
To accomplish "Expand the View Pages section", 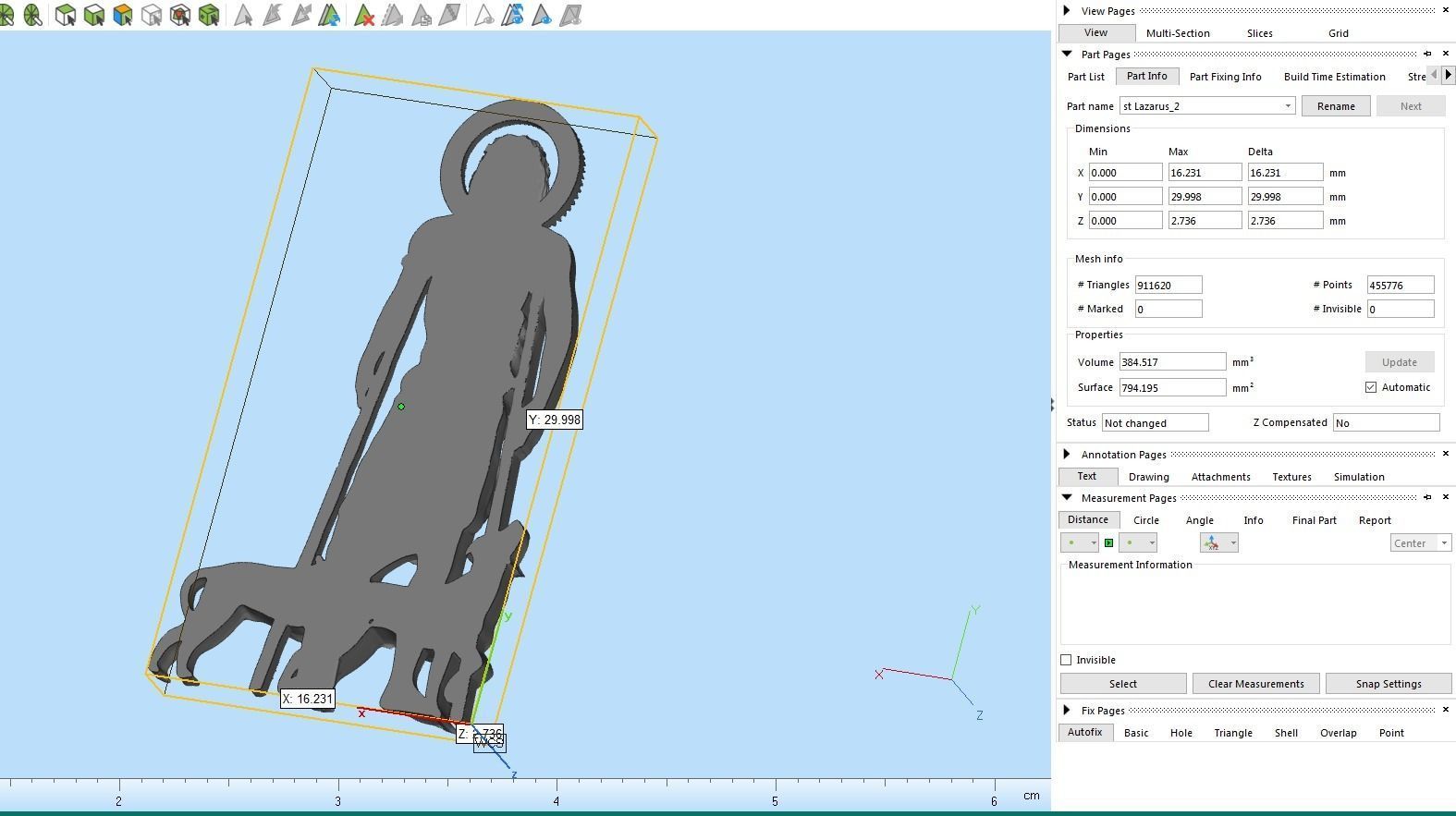I will [1067, 10].
